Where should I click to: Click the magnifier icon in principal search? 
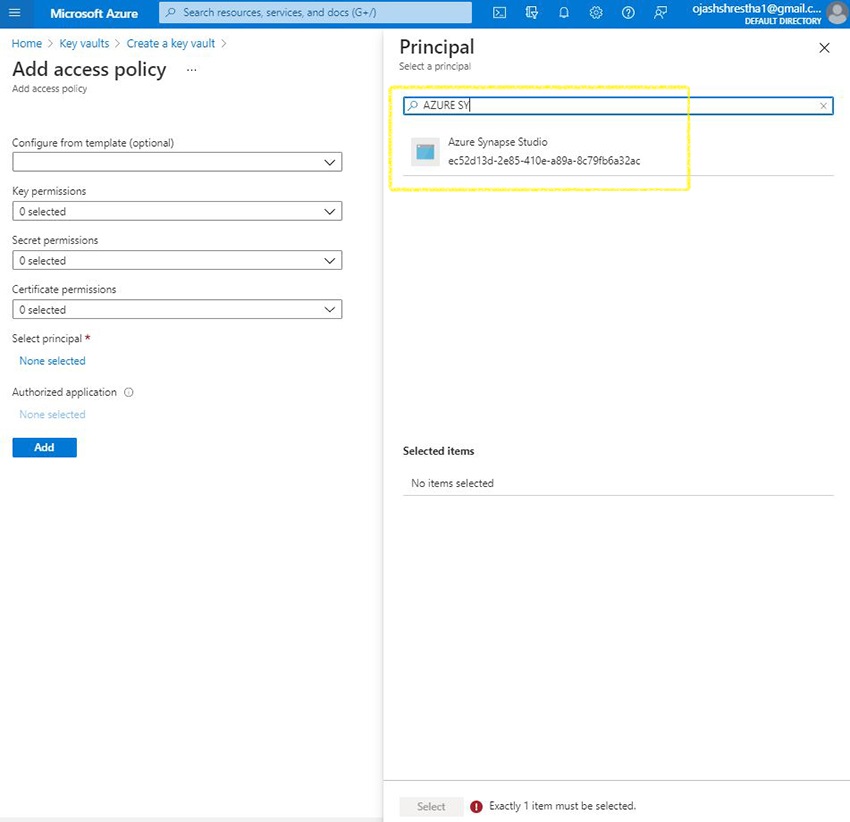click(x=413, y=105)
